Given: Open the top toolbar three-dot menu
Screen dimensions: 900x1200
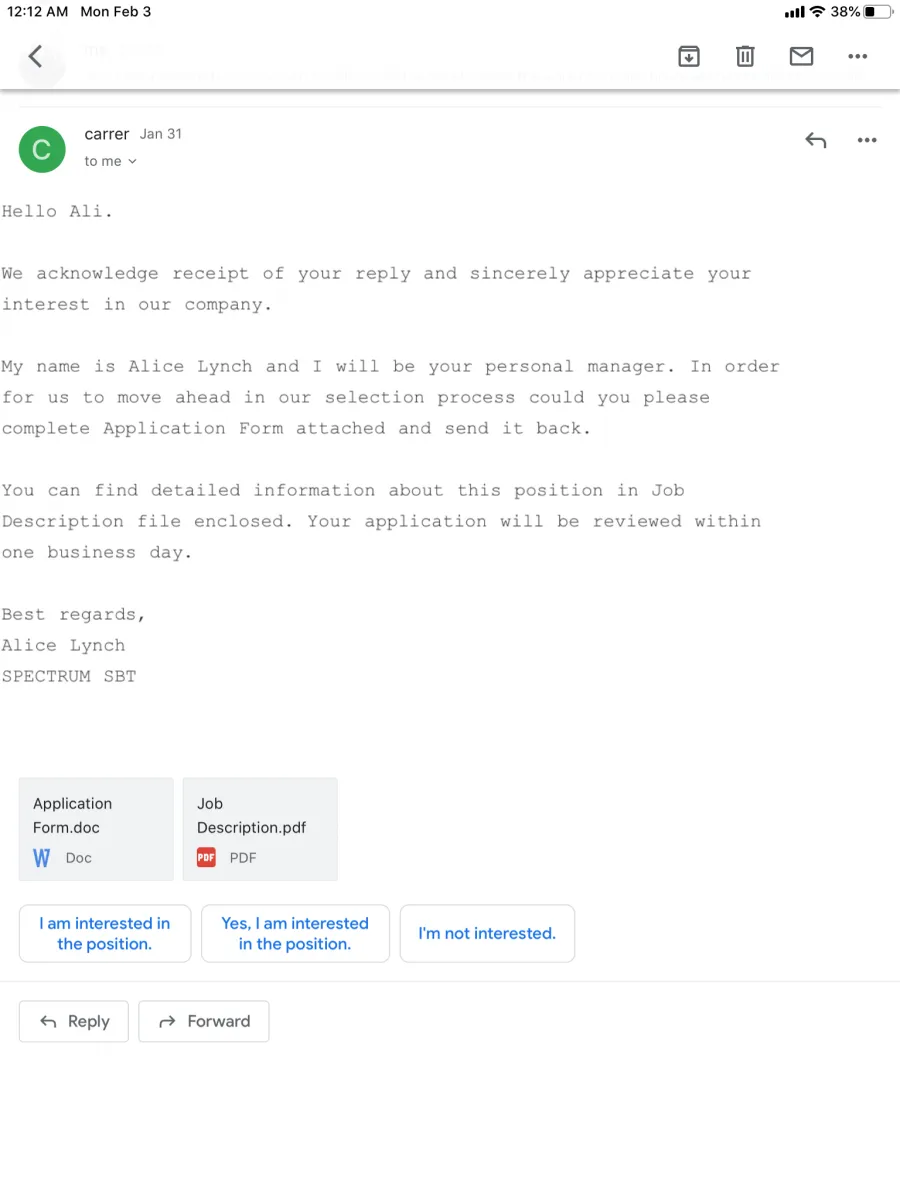Looking at the screenshot, I should coord(857,57).
